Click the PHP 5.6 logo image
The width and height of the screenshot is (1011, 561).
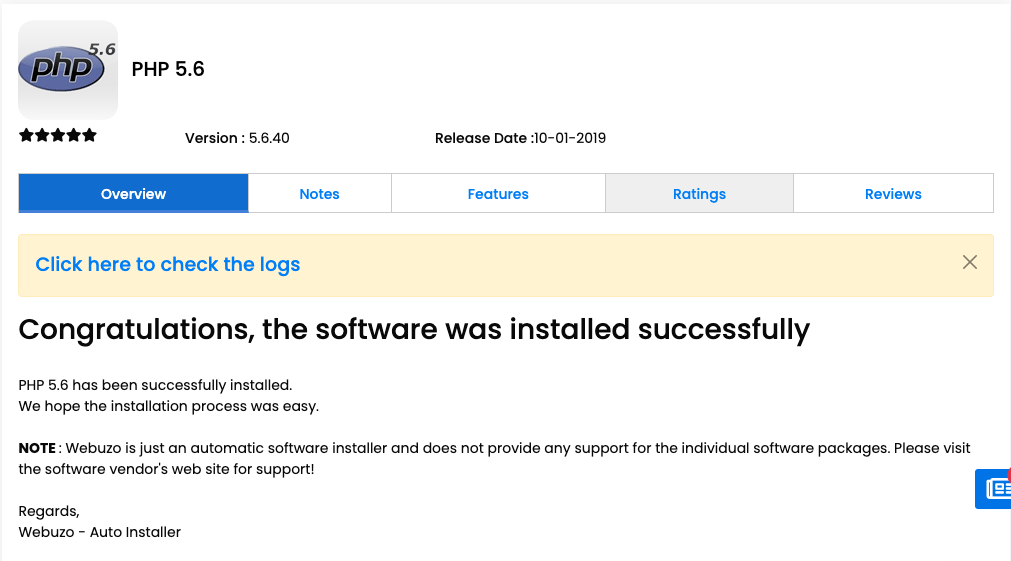click(68, 70)
